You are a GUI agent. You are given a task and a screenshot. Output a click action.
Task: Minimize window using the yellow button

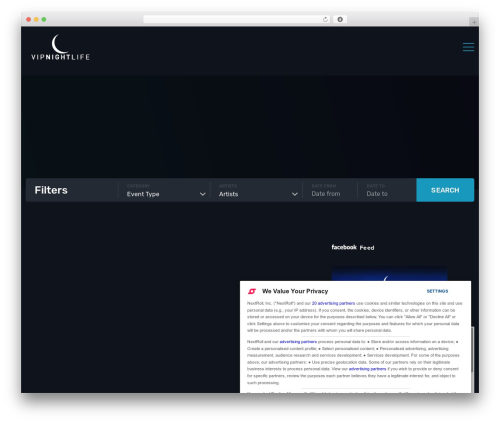point(36,20)
